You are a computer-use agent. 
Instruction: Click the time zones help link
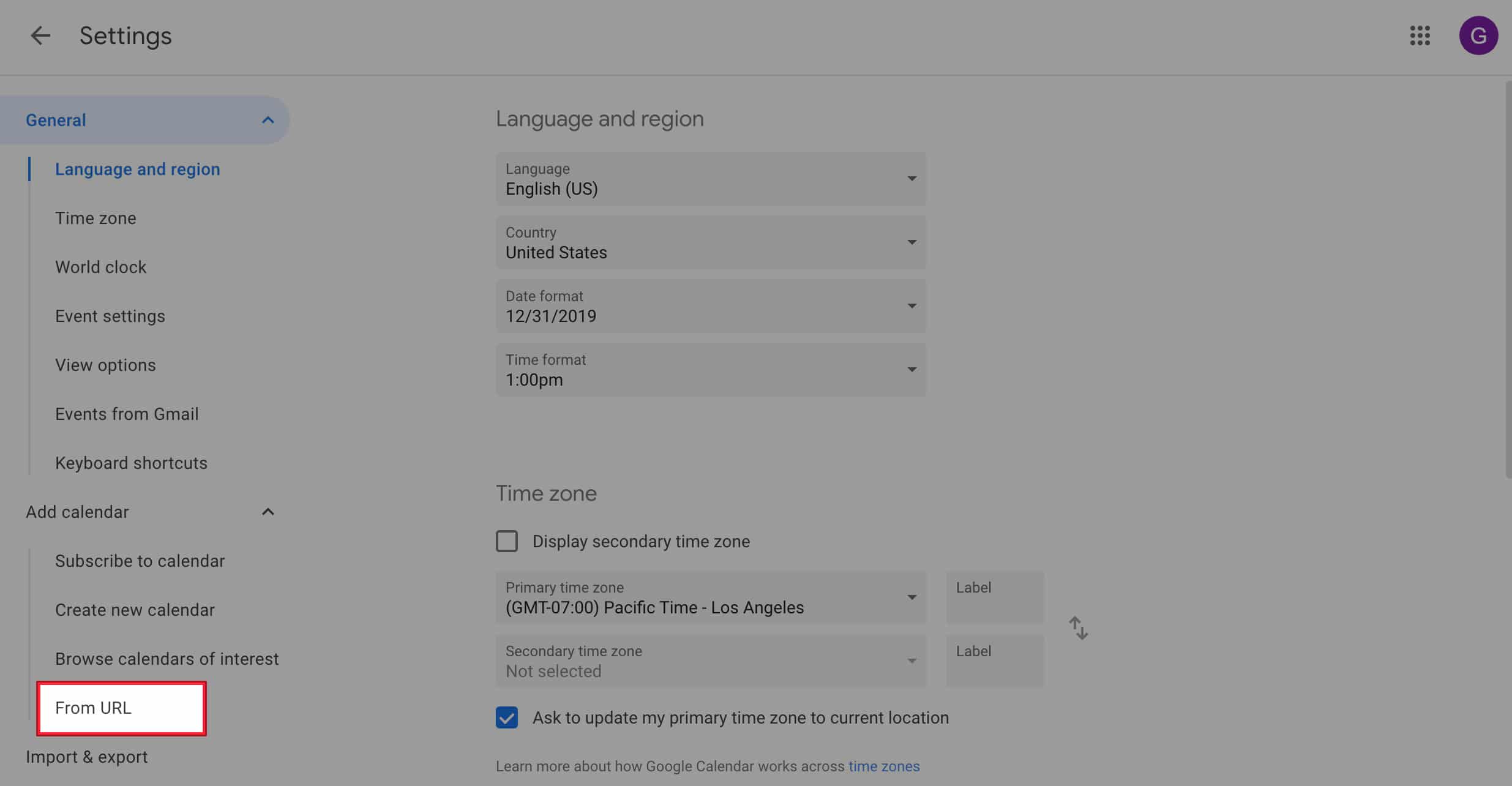[883, 766]
